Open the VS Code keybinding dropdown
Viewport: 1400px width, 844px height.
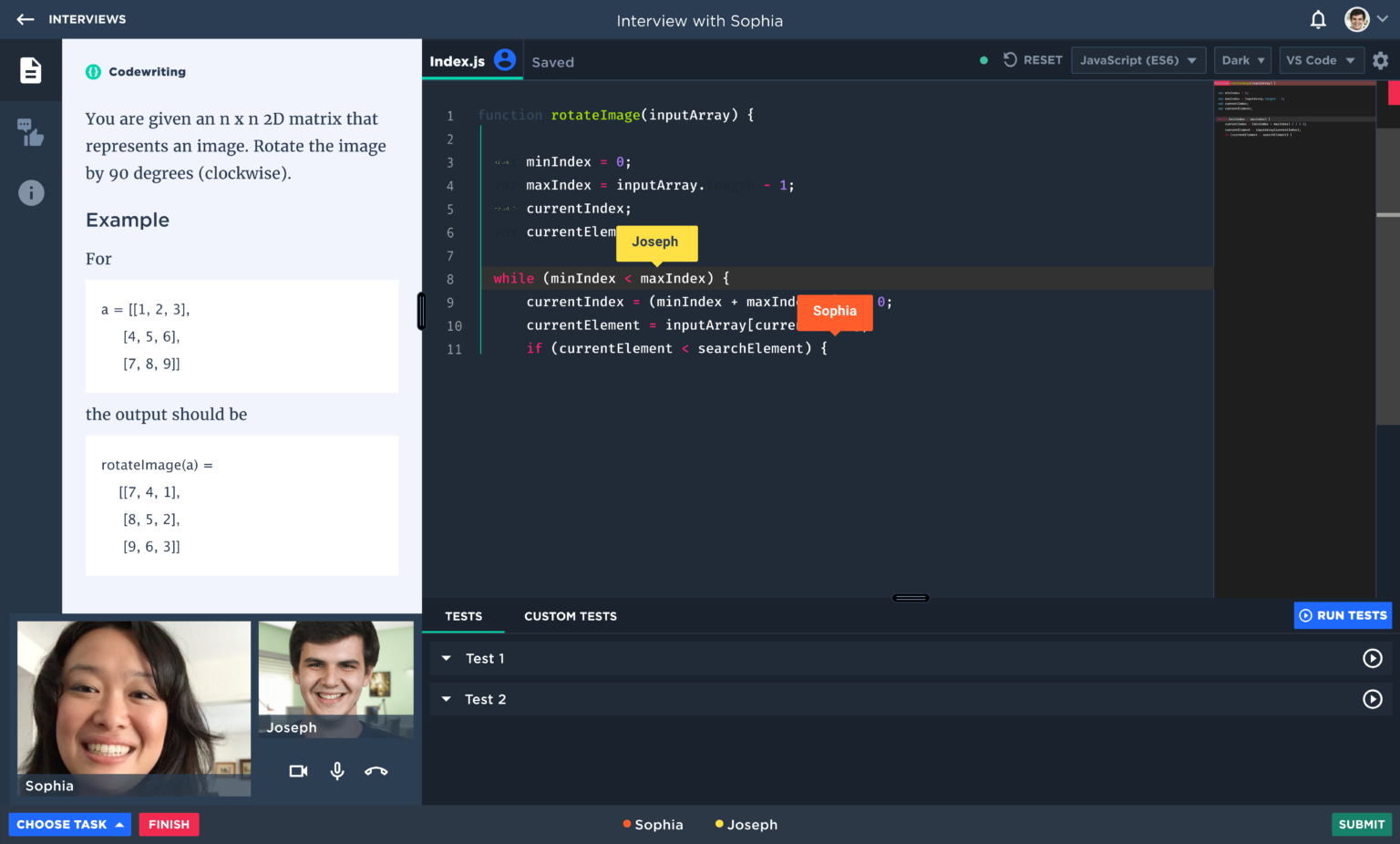point(1321,60)
